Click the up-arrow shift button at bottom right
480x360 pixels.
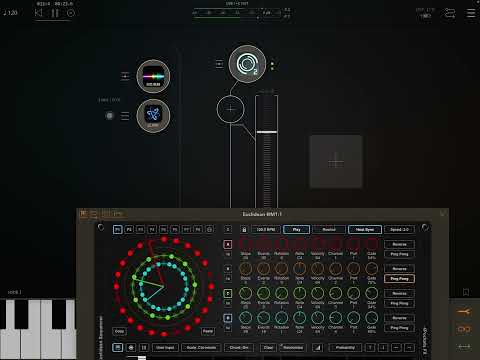[370, 347]
